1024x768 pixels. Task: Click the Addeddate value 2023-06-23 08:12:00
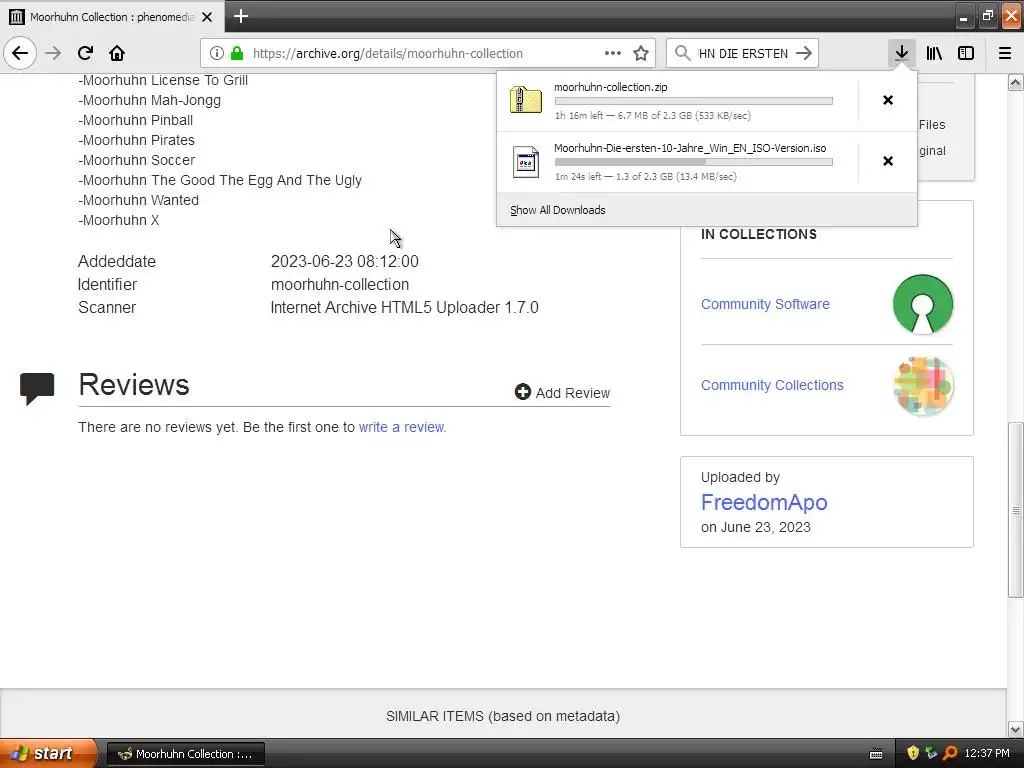pyautogui.click(x=345, y=261)
